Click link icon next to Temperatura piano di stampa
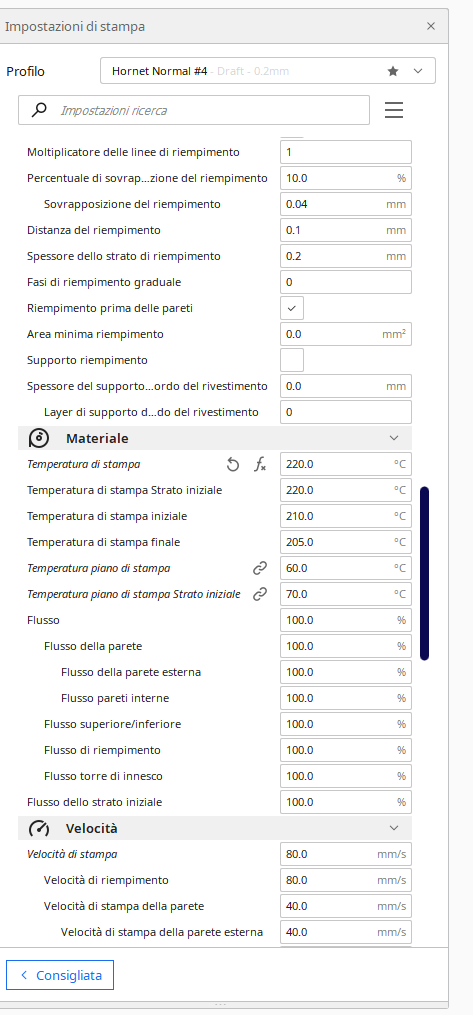Screen dimensions: 473x1015 point(259,568)
